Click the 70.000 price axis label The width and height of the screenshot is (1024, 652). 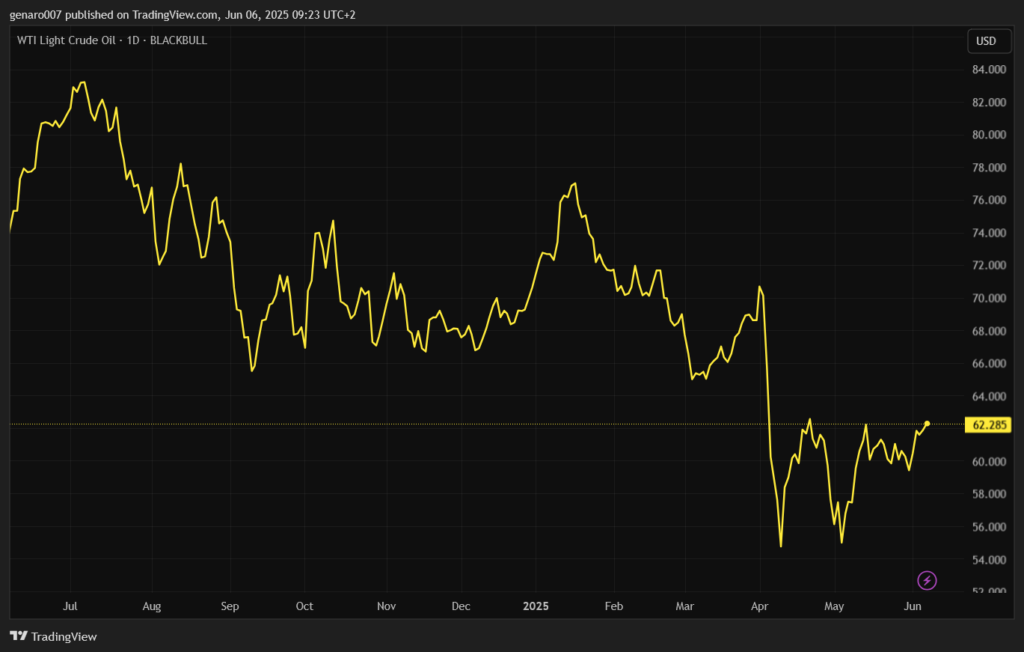(x=987, y=299)
